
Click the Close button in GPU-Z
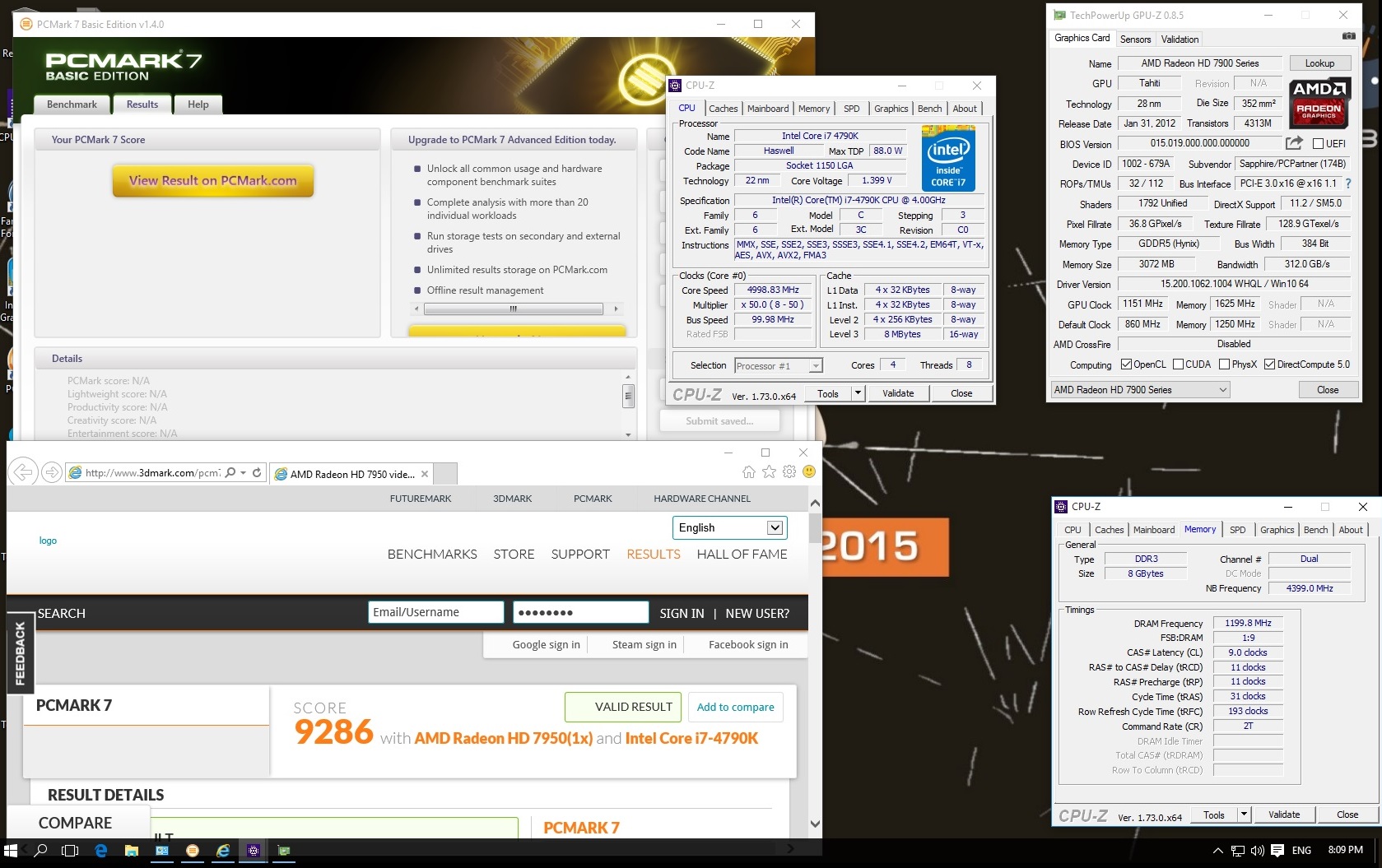point(1327,390)
